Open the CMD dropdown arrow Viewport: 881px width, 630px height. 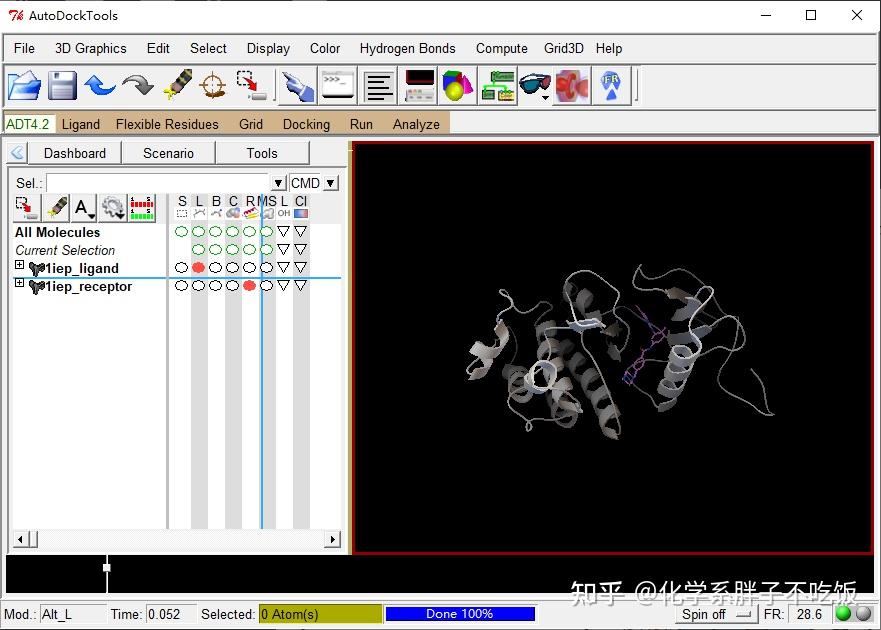point(331,183)
